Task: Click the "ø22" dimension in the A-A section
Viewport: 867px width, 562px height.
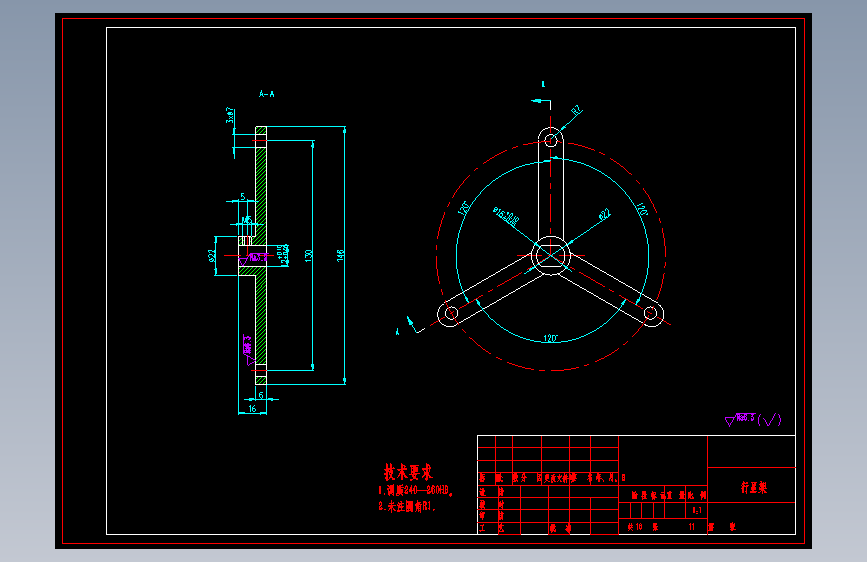Action: pos(211,255)
